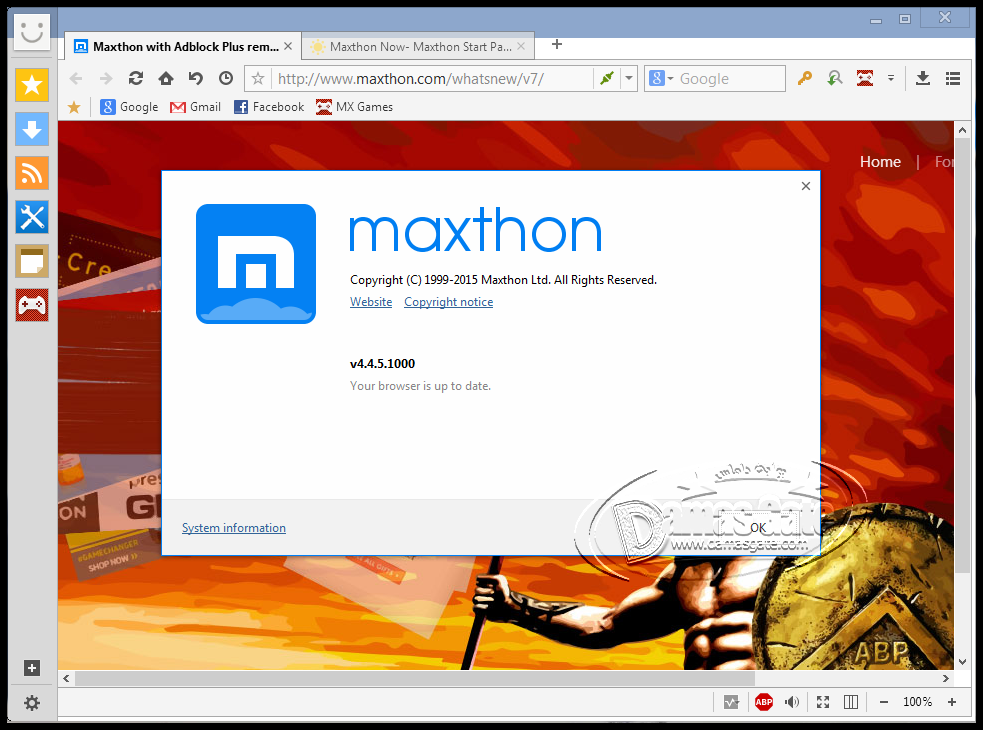Reload the current page
The width and height of the screenshot is (983, 730).
136,78
